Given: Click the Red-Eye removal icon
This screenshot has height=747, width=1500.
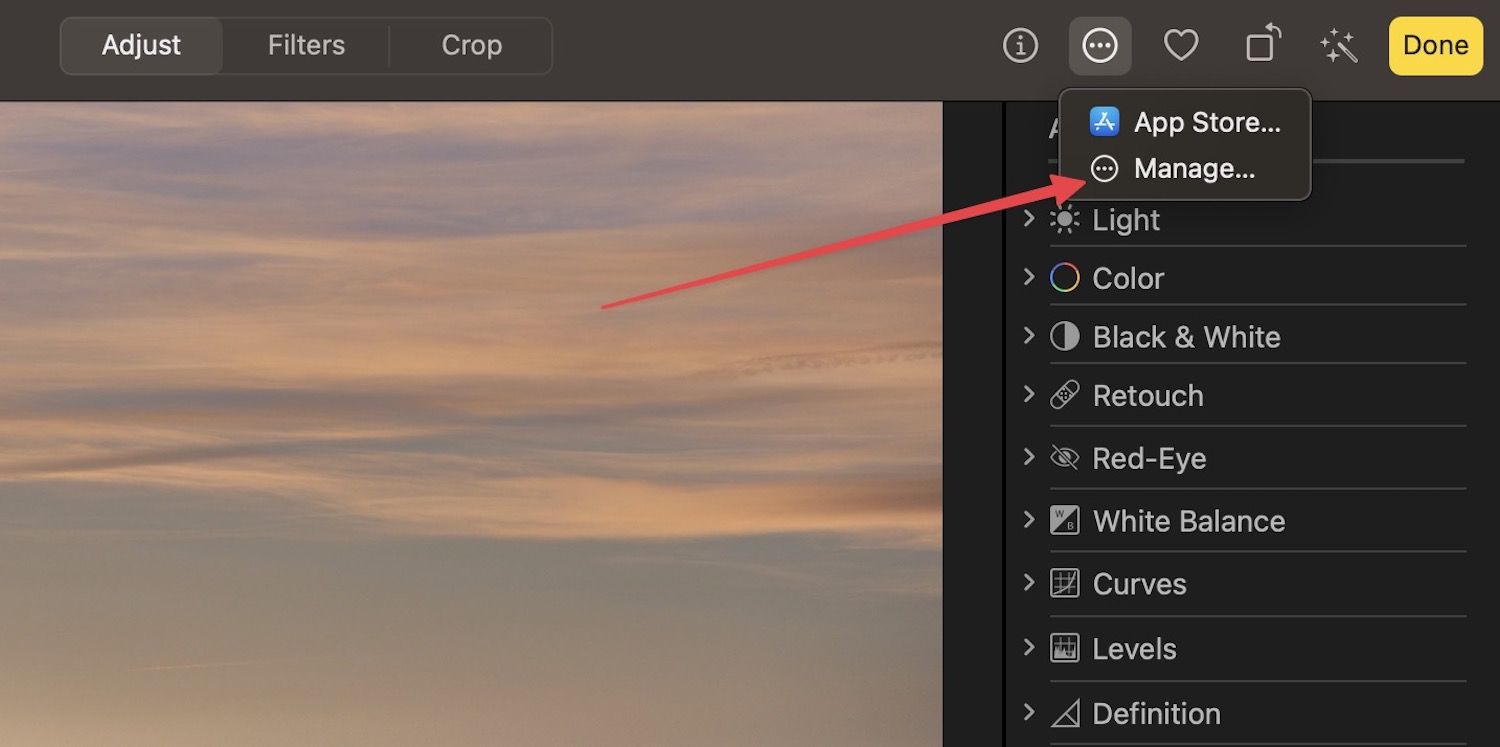Looking at the screenshot, I should tap(1065, 458).
